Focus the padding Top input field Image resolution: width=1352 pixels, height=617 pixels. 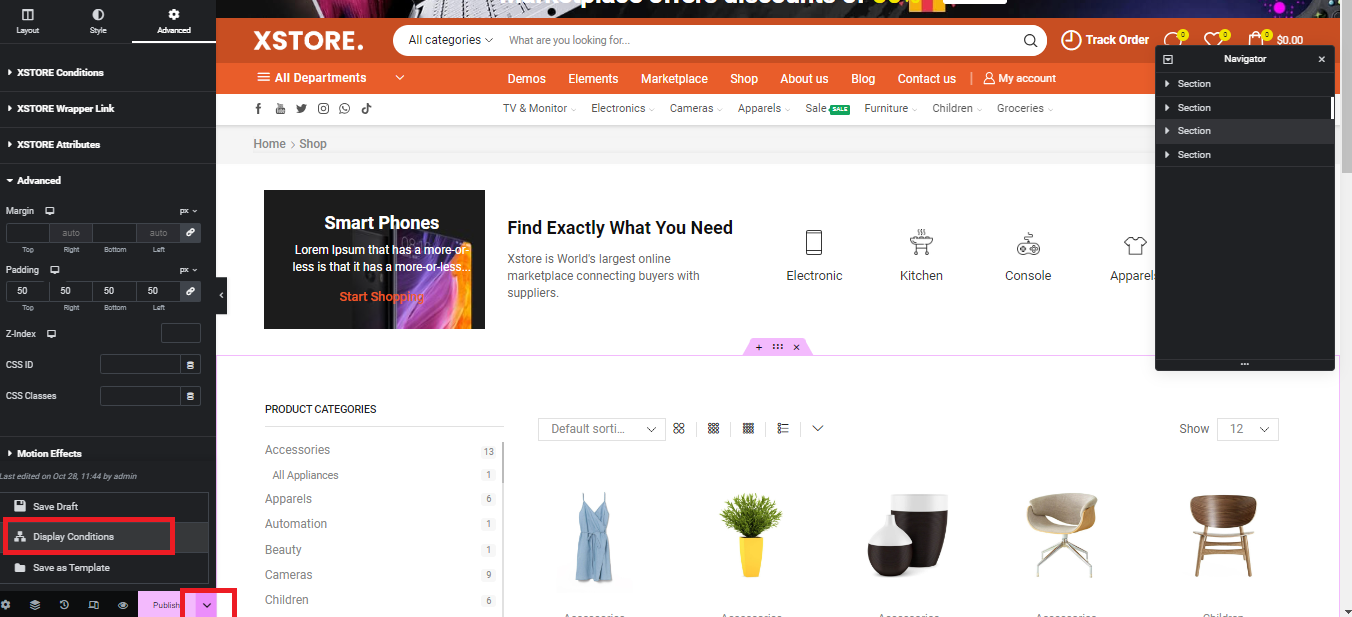tap(27, 290)
